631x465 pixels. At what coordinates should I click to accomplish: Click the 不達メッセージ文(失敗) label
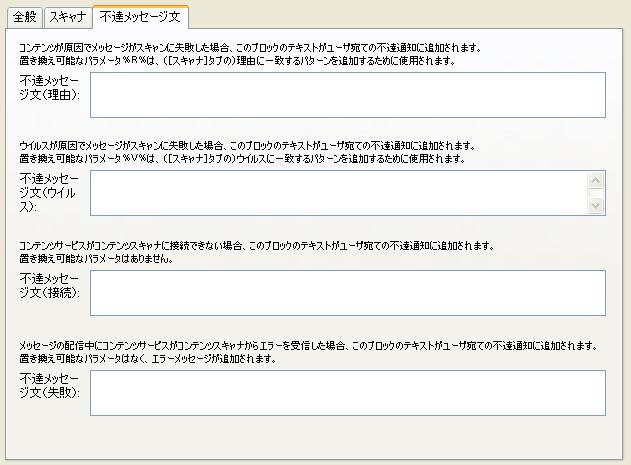(x=49, y=386)
